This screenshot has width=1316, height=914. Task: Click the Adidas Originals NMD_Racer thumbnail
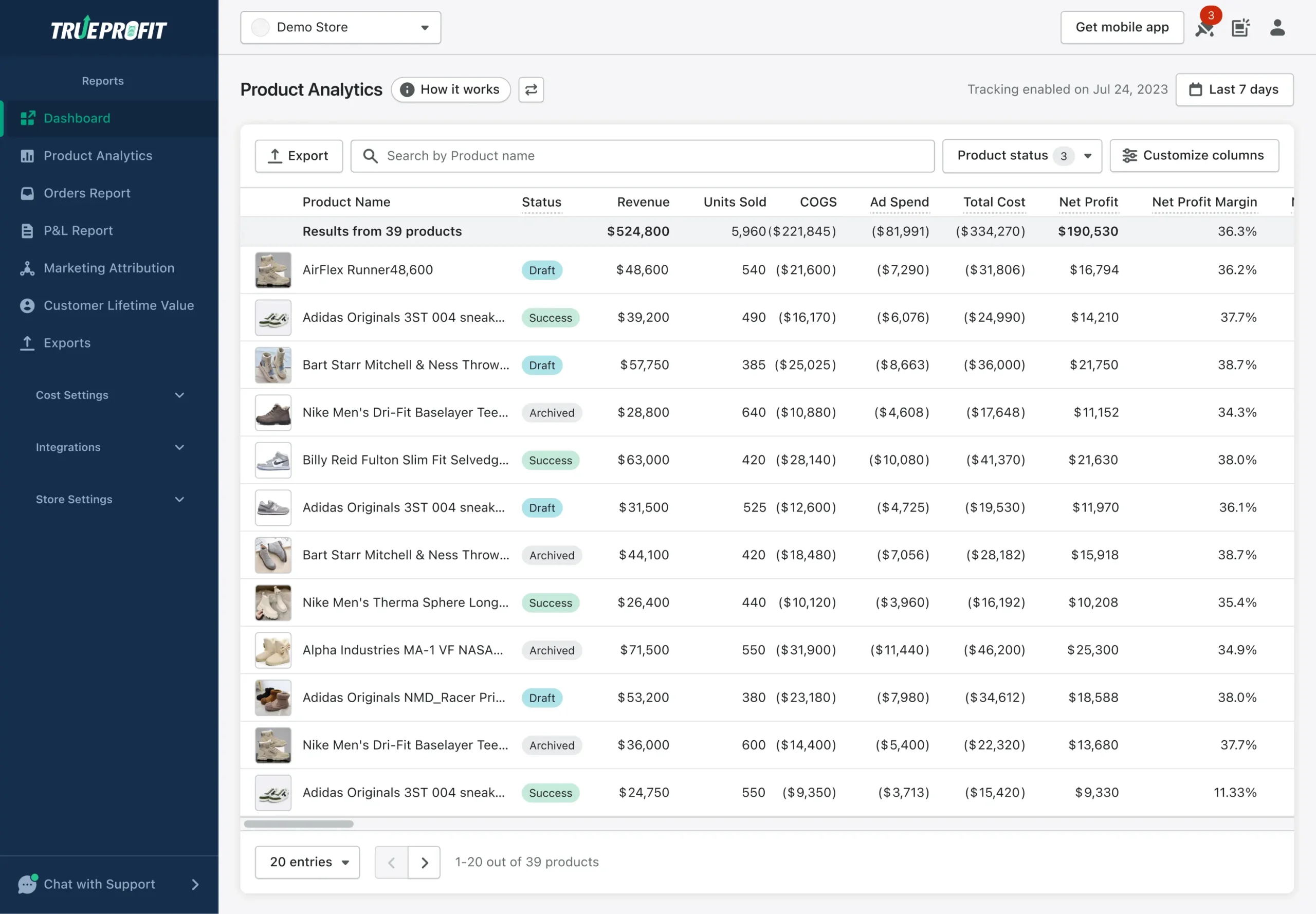pyautogui.click(x=273, y=698)
